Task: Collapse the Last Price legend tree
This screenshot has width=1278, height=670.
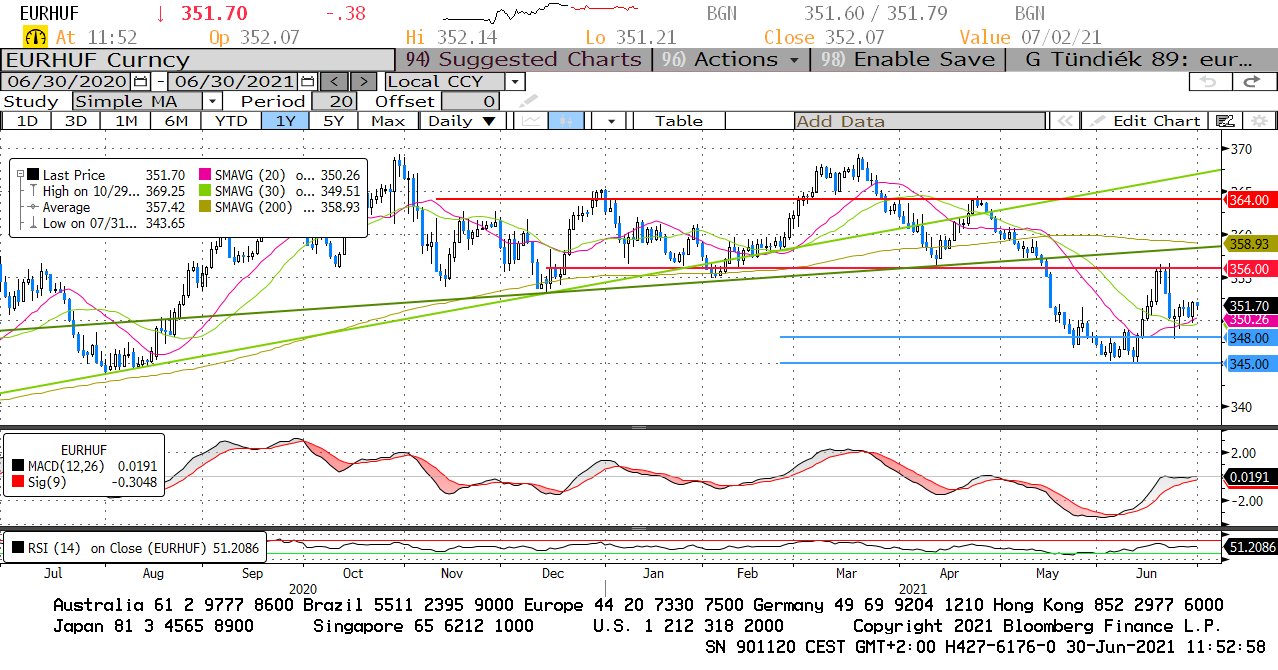Action: point(20,174)
